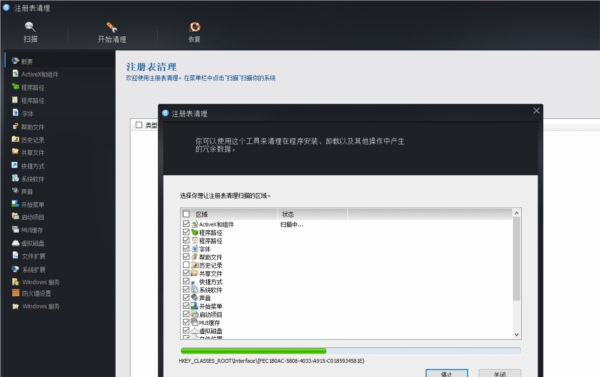Click the 共享文件 folder icon in the dialog list

(195, 273)
